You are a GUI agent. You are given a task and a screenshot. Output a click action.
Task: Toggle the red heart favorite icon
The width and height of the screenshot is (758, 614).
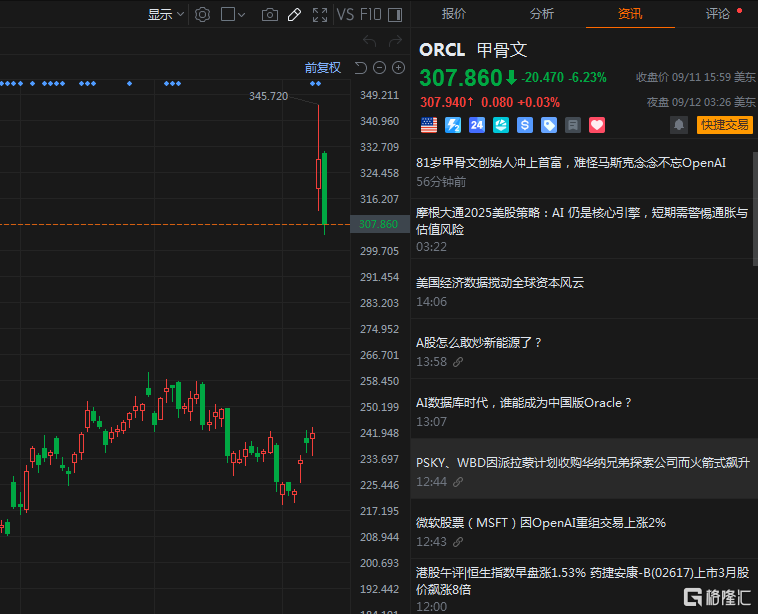click(x=597, y=125)
